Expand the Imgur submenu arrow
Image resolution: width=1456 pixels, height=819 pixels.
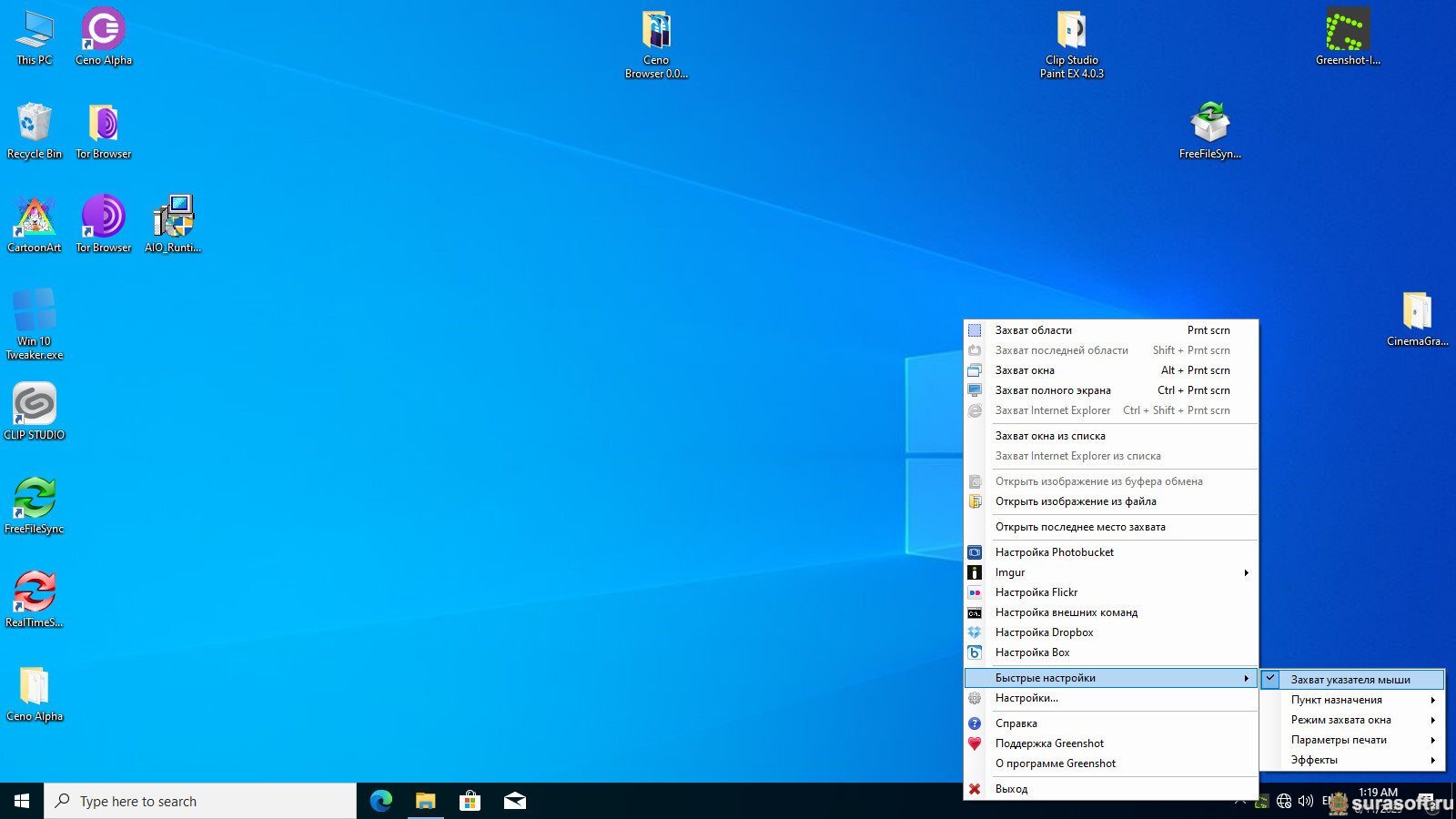click(x=1246, y=572)
